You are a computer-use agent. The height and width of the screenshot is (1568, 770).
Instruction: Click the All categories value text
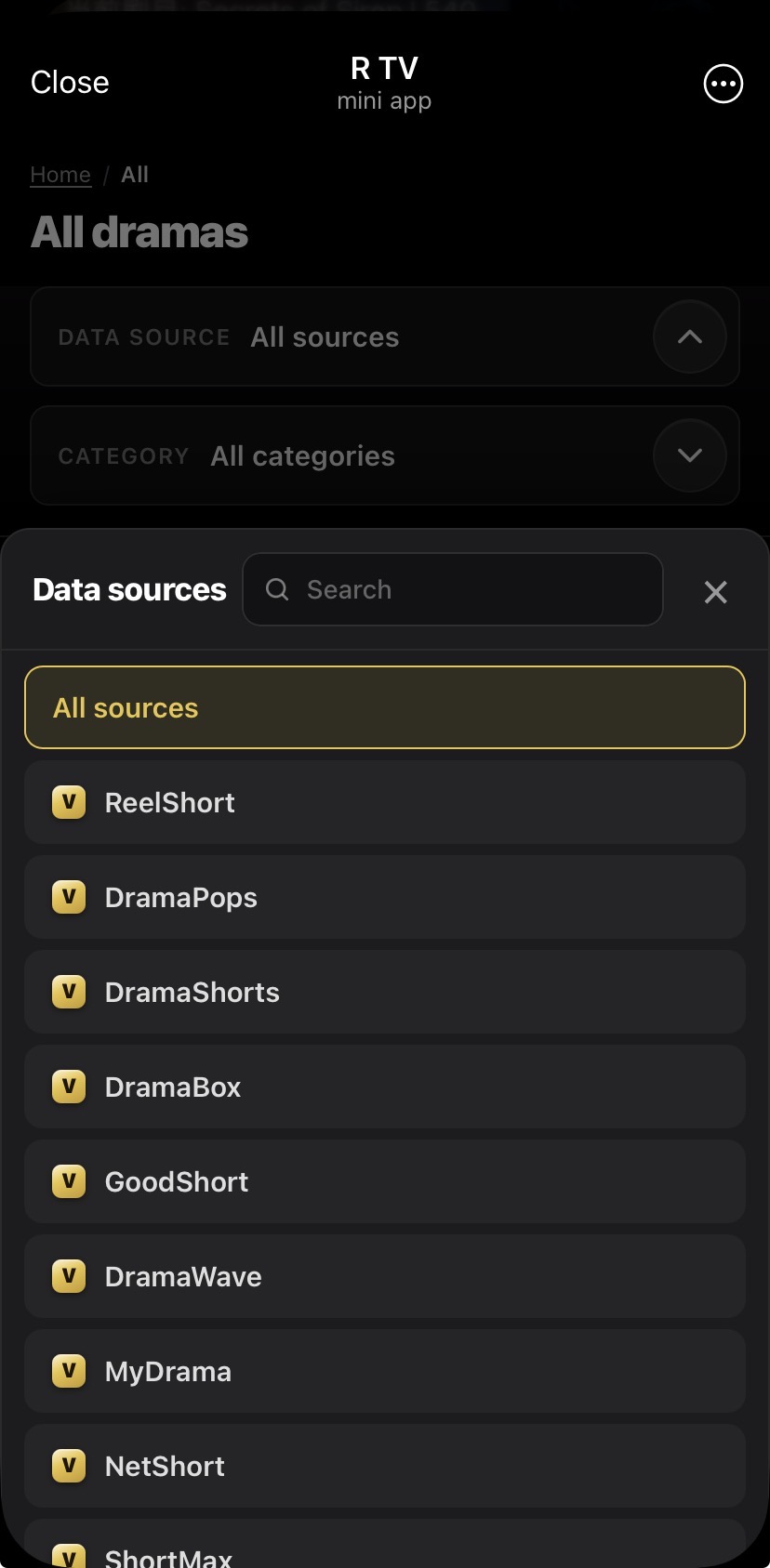click(x=302, y=456)
